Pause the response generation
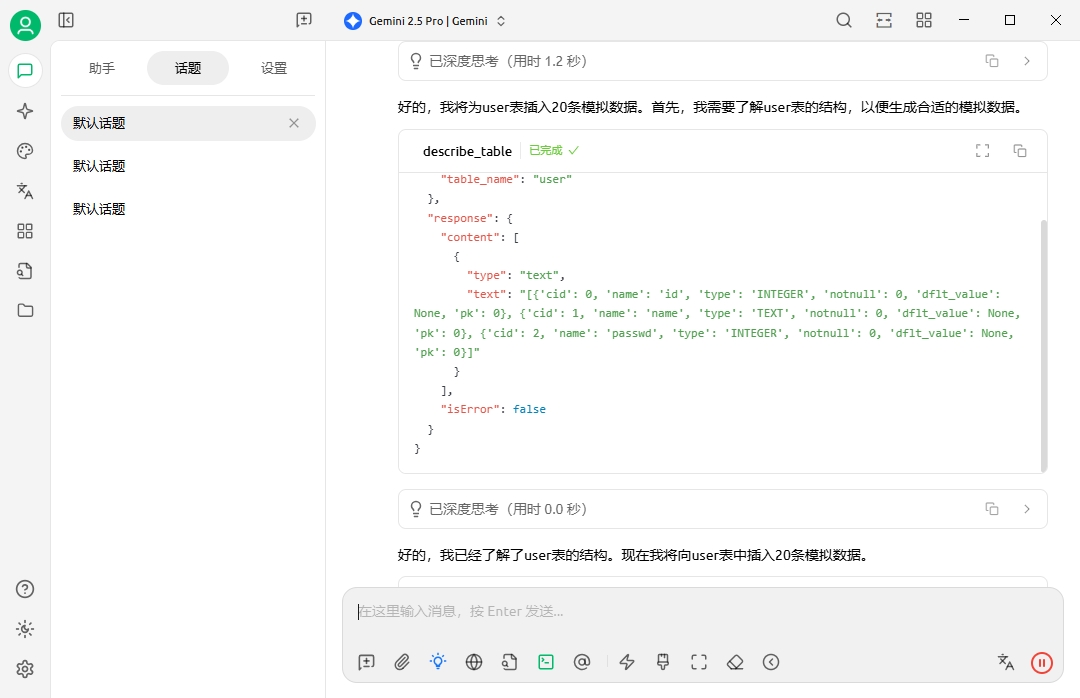The image size is (1080, 698). [x=1041, y=663]
